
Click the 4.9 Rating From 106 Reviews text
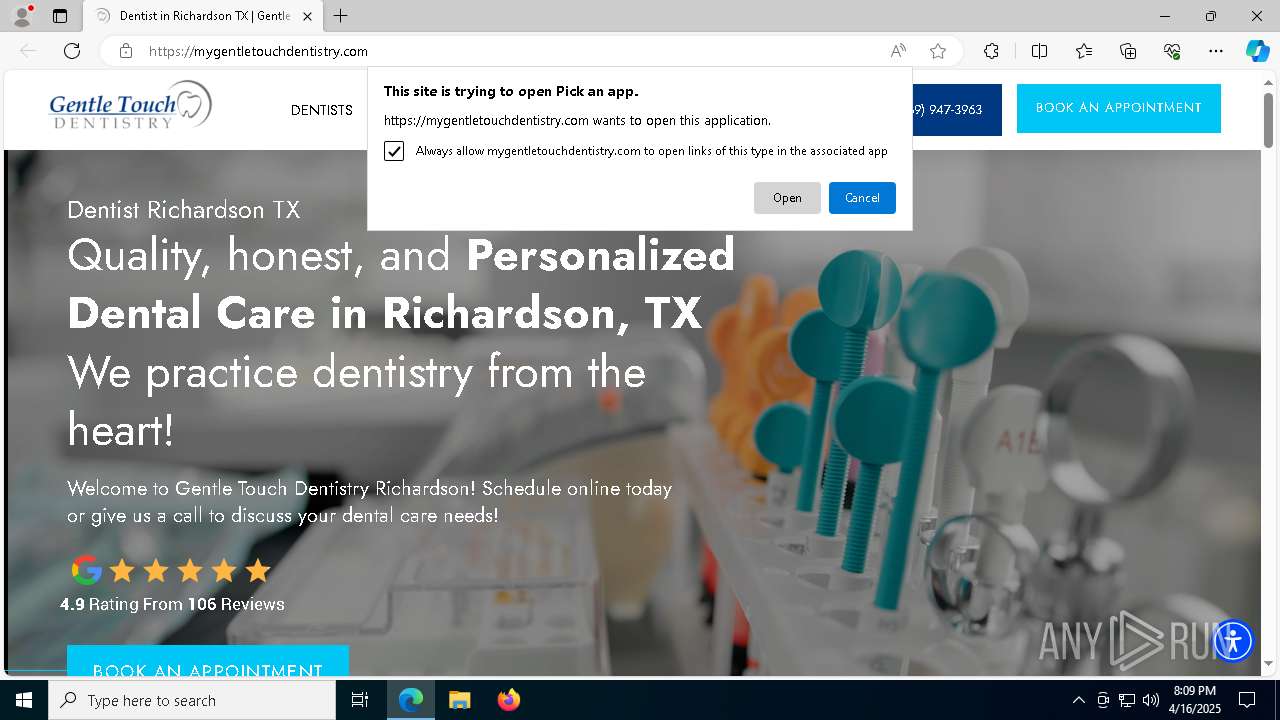172,604
